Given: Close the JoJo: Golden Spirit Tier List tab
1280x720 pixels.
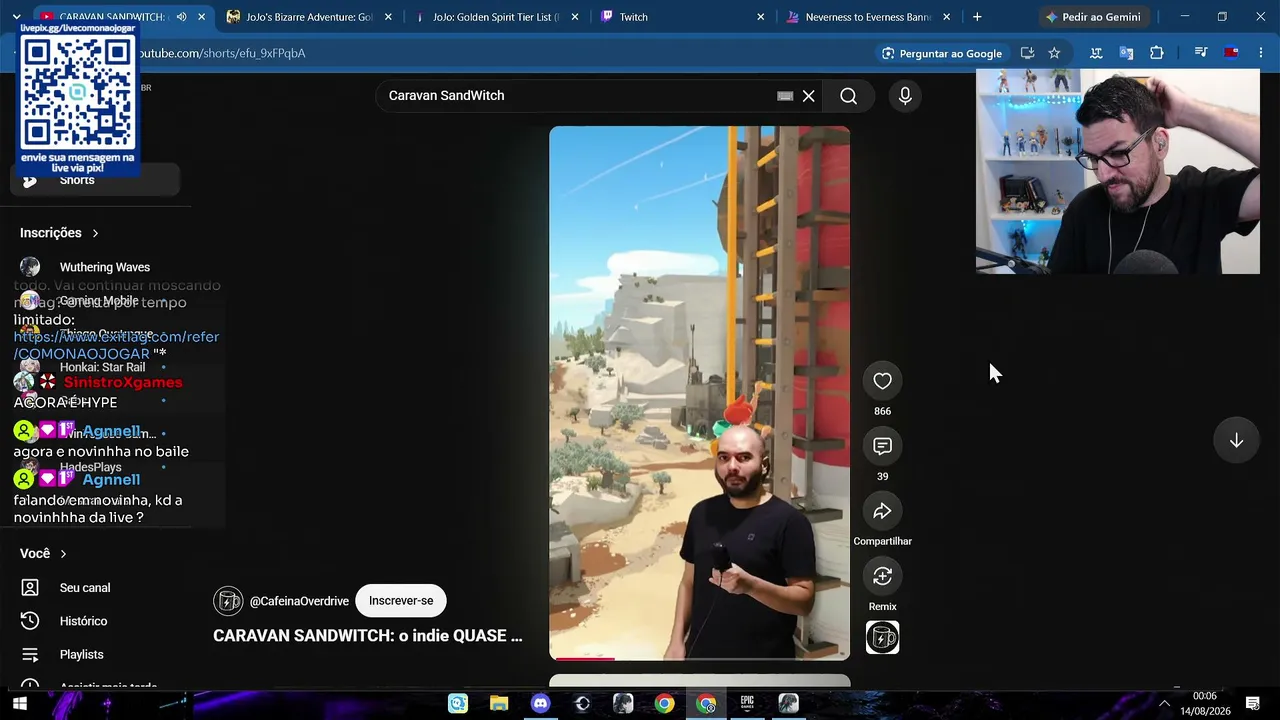Looking at the screenshot, I should 574,17.
